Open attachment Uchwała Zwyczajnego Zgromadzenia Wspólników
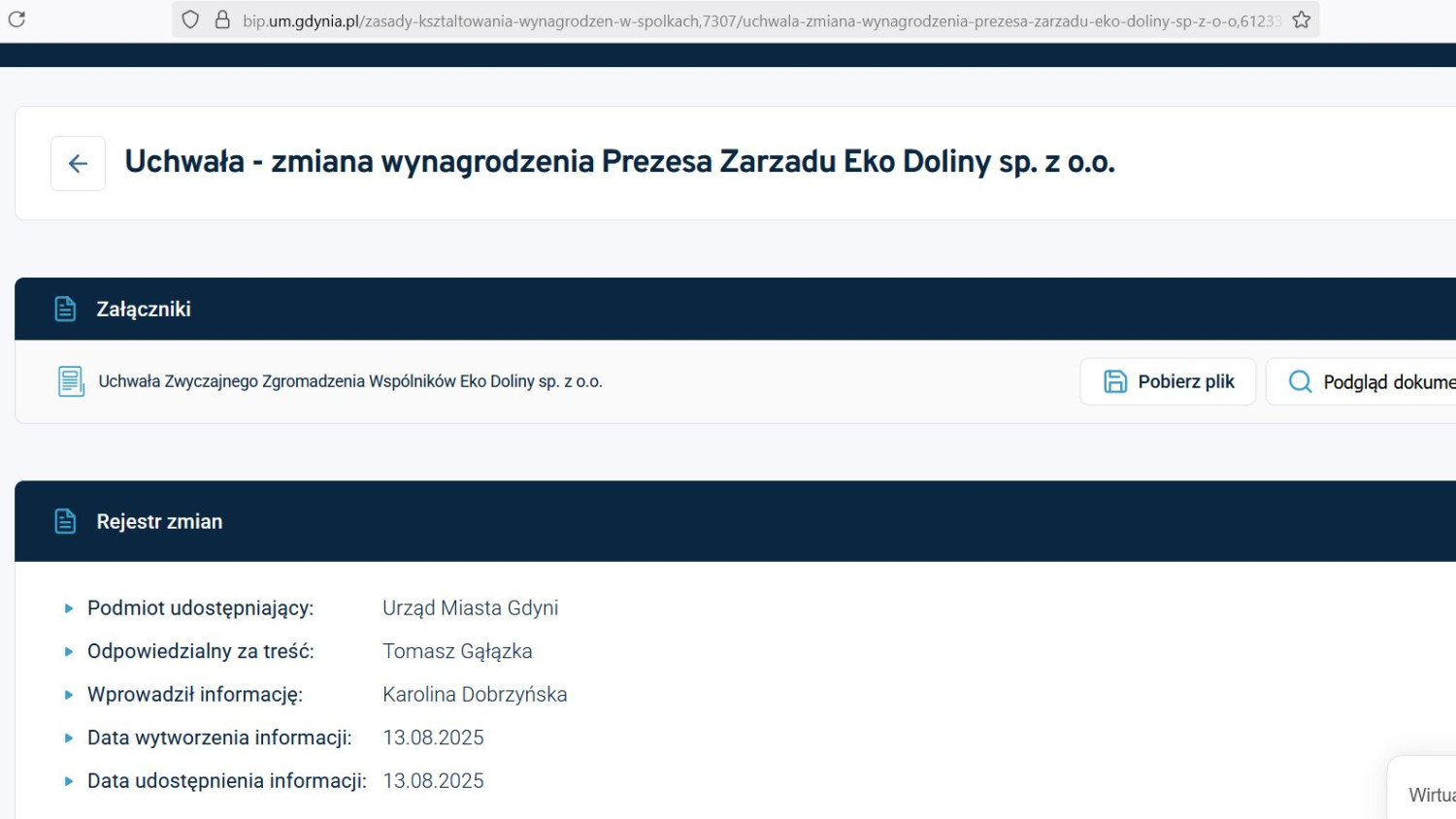The height and width of the screenshot is (819, 1456). [350, 381]
